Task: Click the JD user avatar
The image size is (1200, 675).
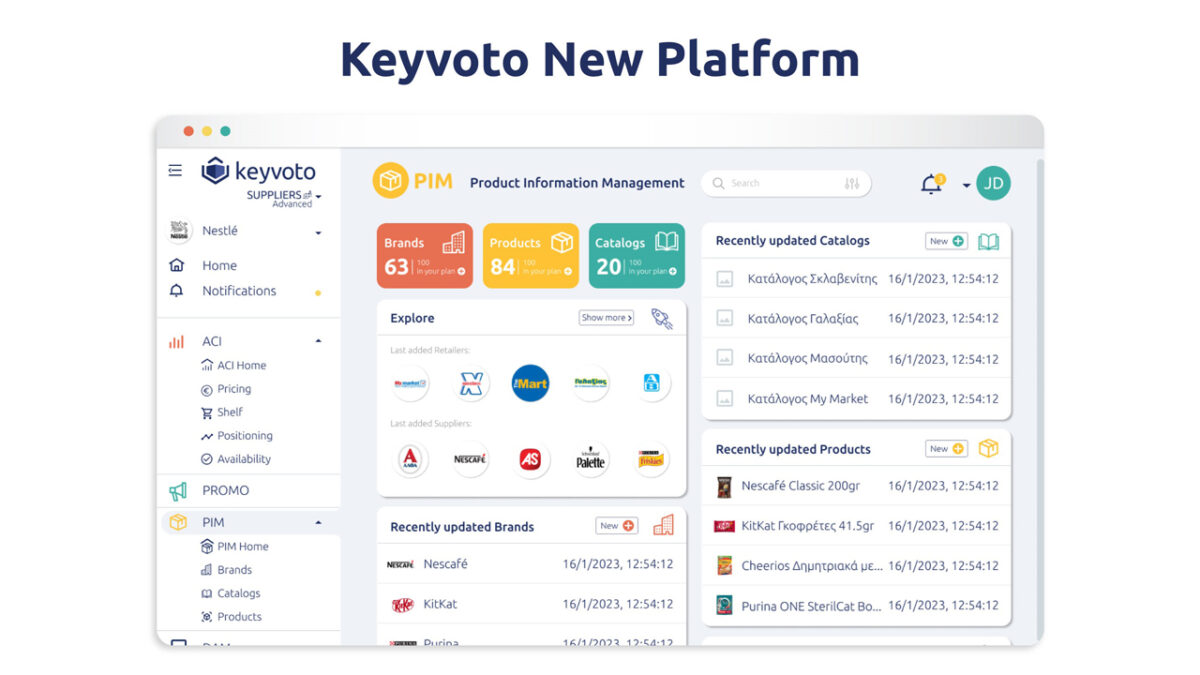Action: coord(993,183)
